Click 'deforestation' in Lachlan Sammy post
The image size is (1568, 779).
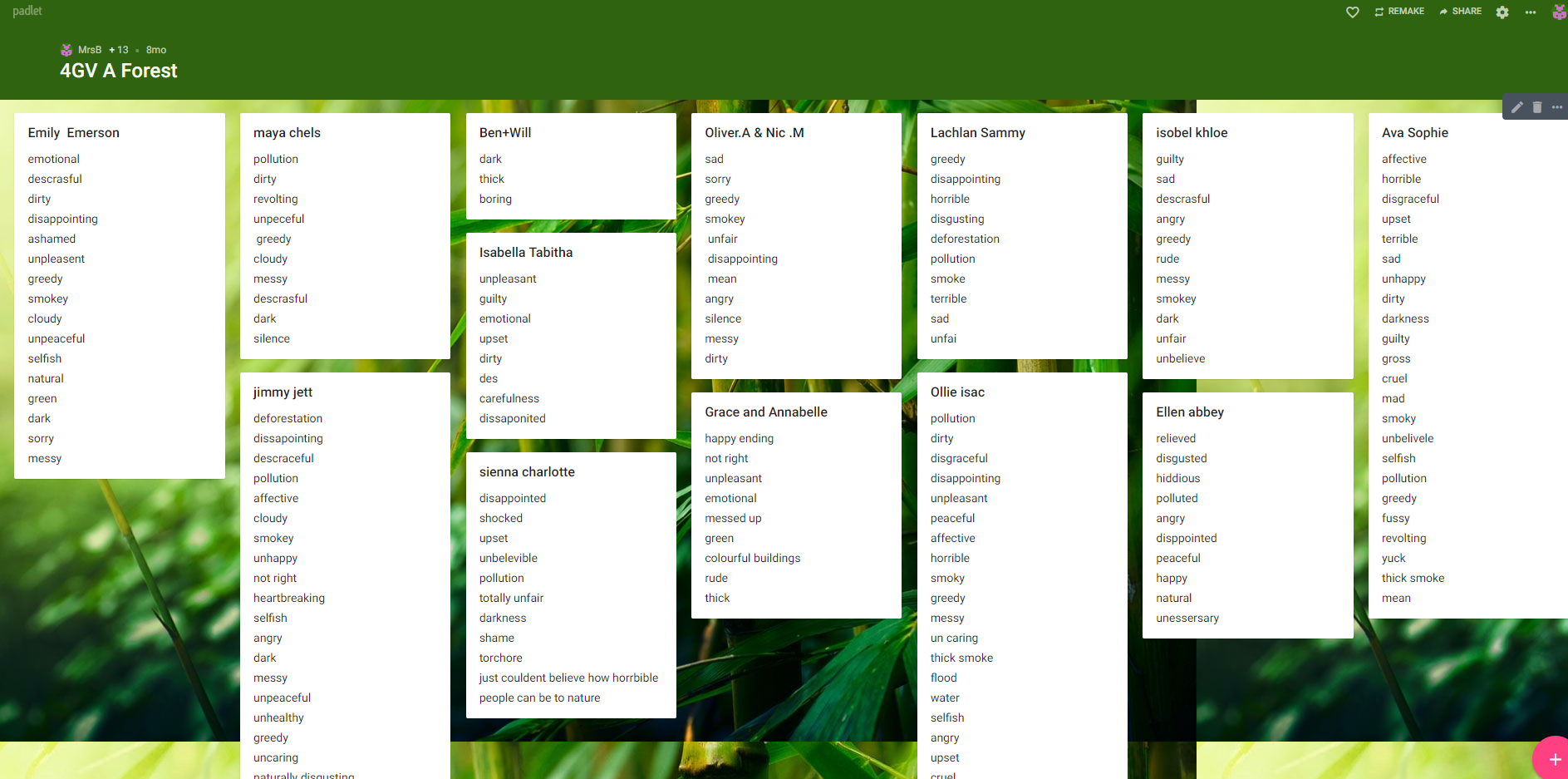tap(965, 239)
